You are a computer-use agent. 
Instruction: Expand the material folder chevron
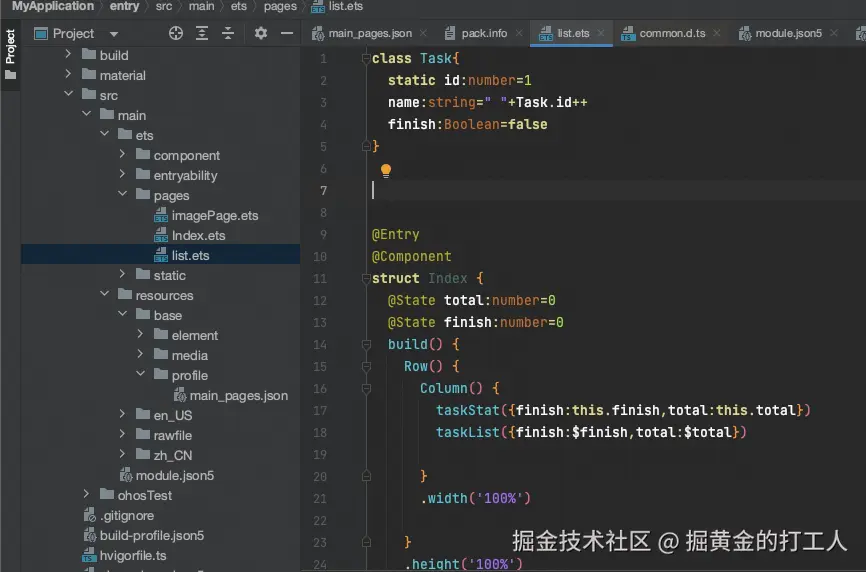tap(68, 74)
